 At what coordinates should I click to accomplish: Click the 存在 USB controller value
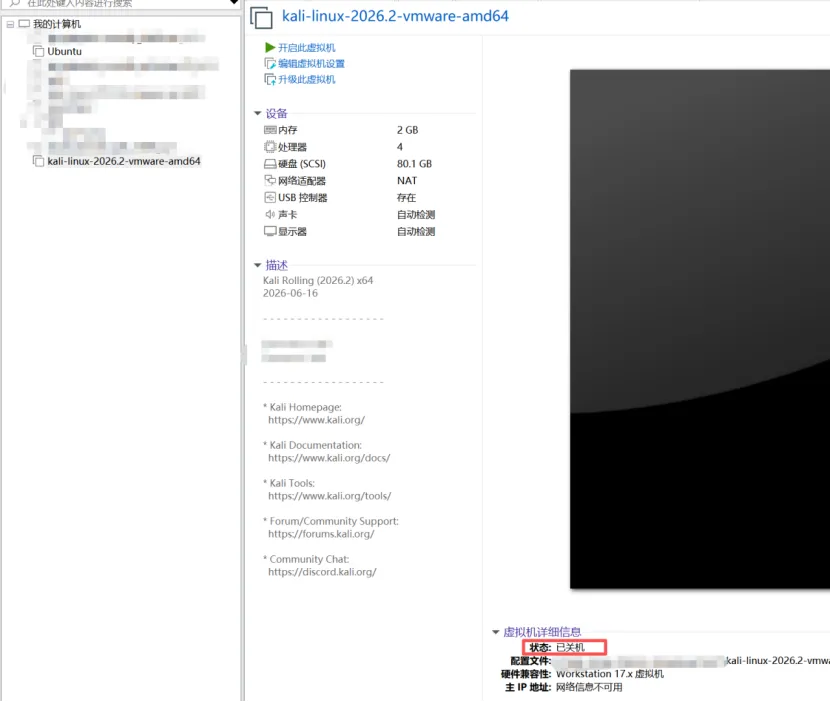[407, 197]
